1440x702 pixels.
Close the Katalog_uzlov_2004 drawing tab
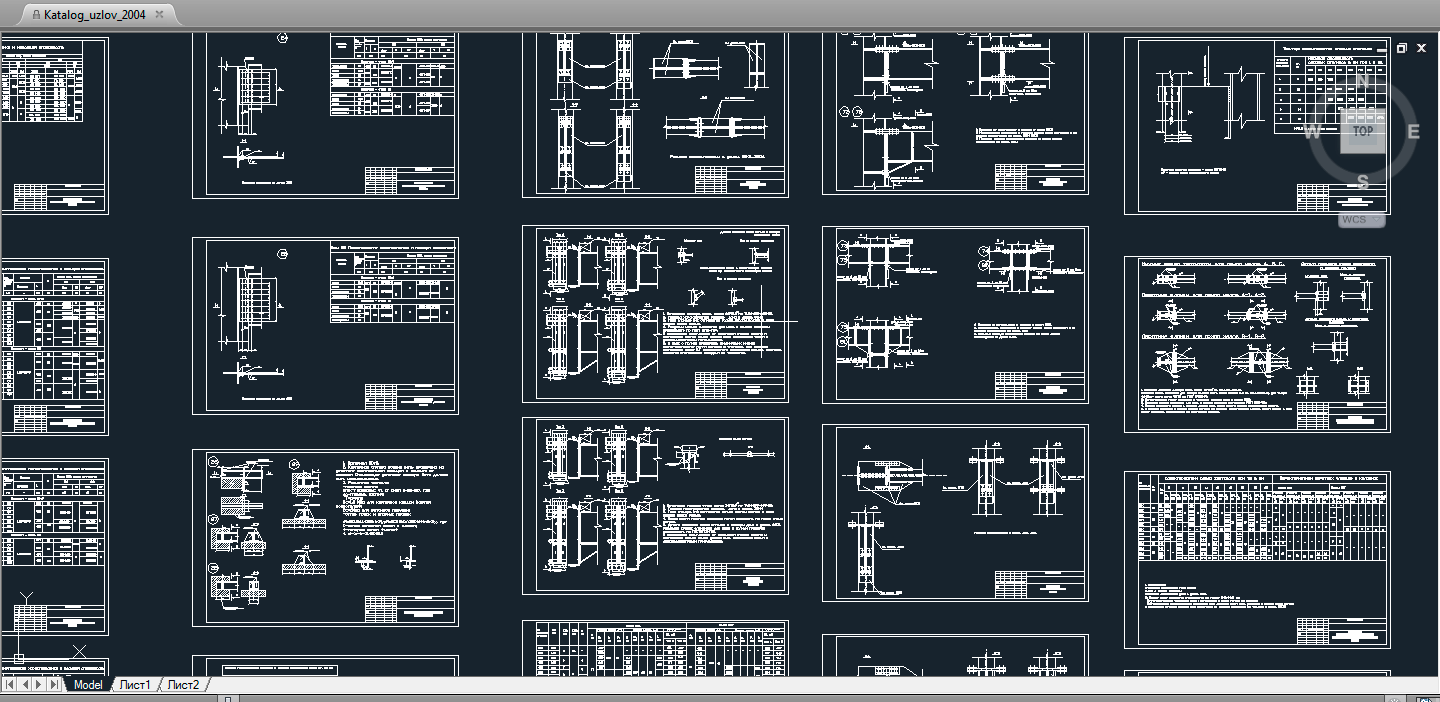(x=159, y=15)
